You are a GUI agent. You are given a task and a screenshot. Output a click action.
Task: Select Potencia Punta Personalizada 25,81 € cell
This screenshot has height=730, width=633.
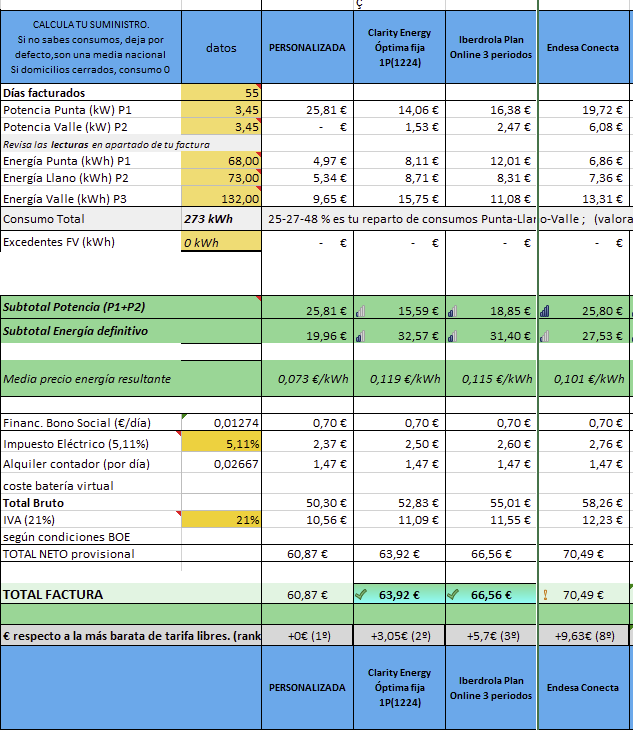point(307,110)
